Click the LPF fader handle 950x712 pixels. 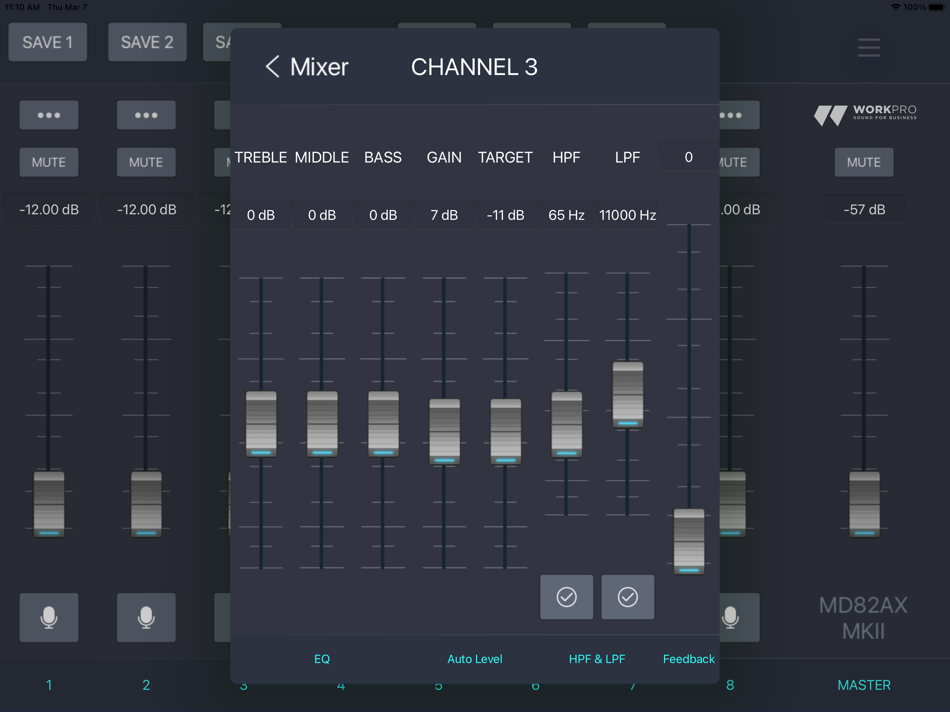click(628, 394)
